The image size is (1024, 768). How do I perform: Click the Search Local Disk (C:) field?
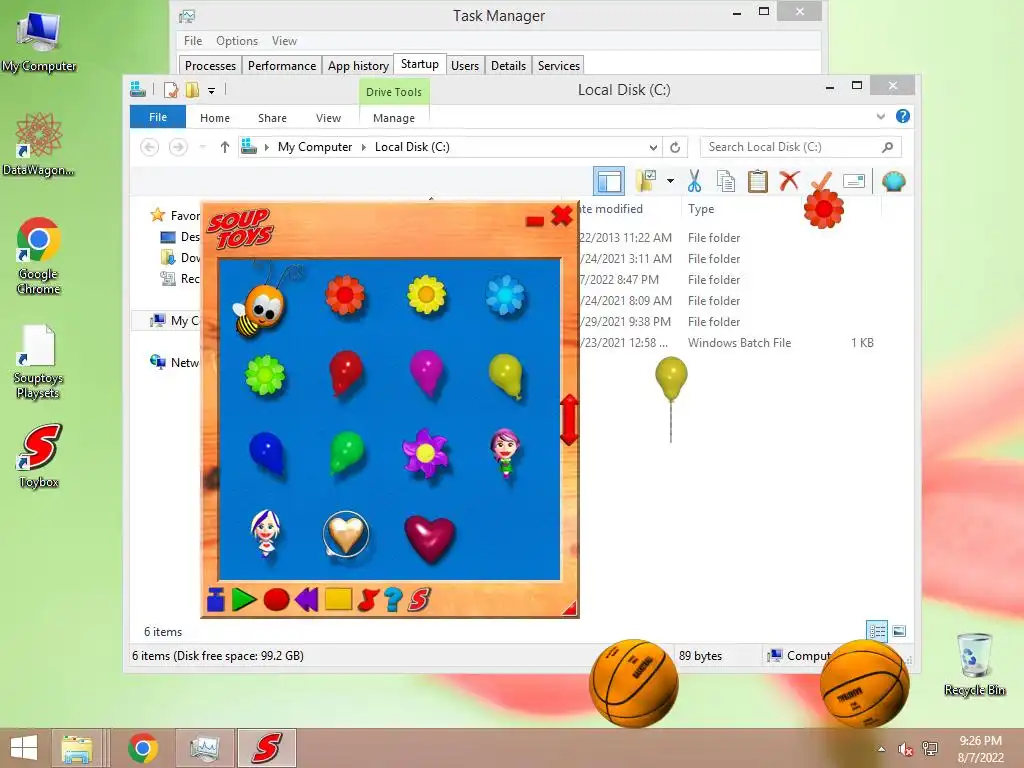click(801, 147)
